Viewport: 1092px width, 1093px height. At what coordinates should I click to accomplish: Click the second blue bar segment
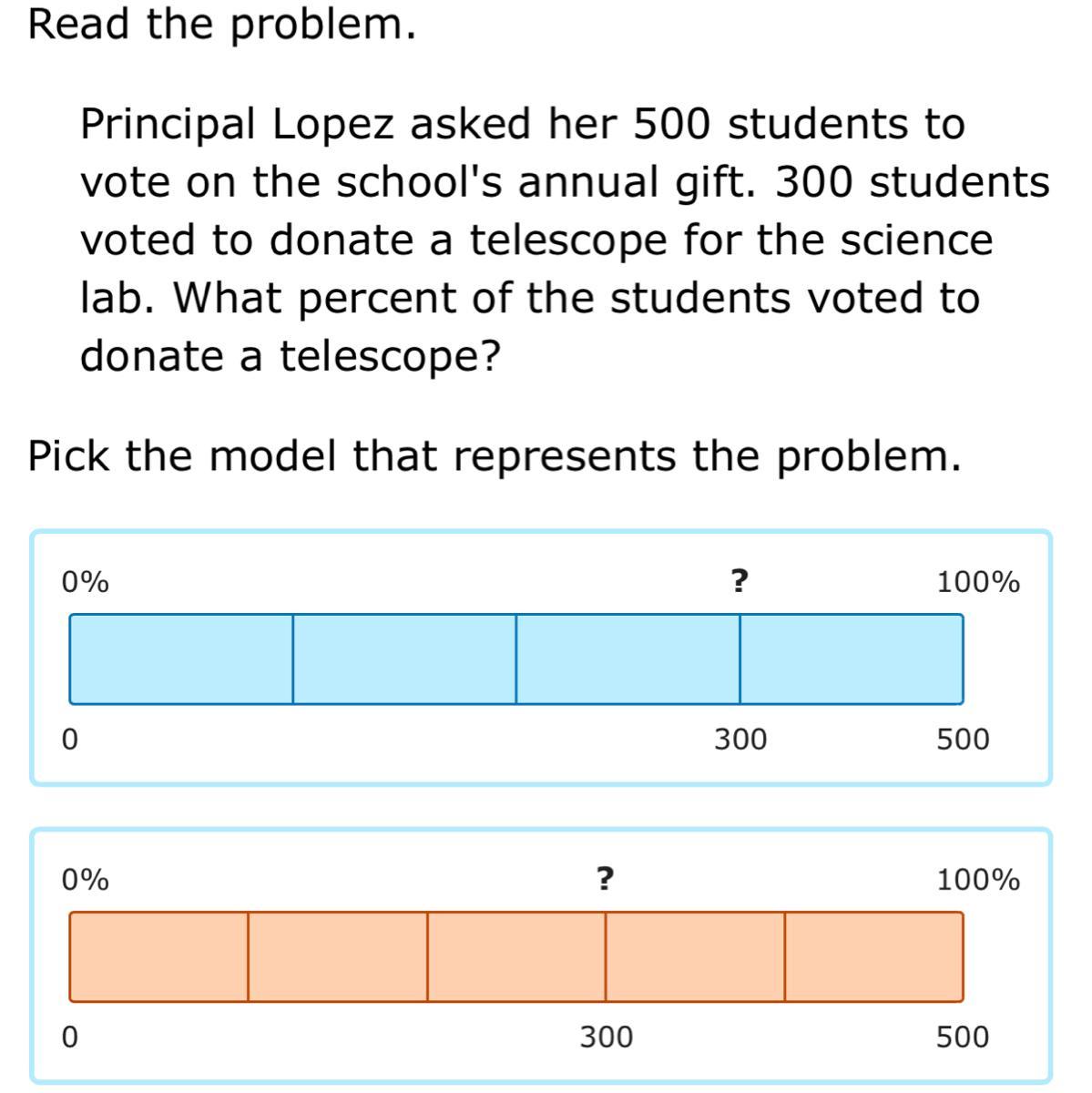(404, 659)
